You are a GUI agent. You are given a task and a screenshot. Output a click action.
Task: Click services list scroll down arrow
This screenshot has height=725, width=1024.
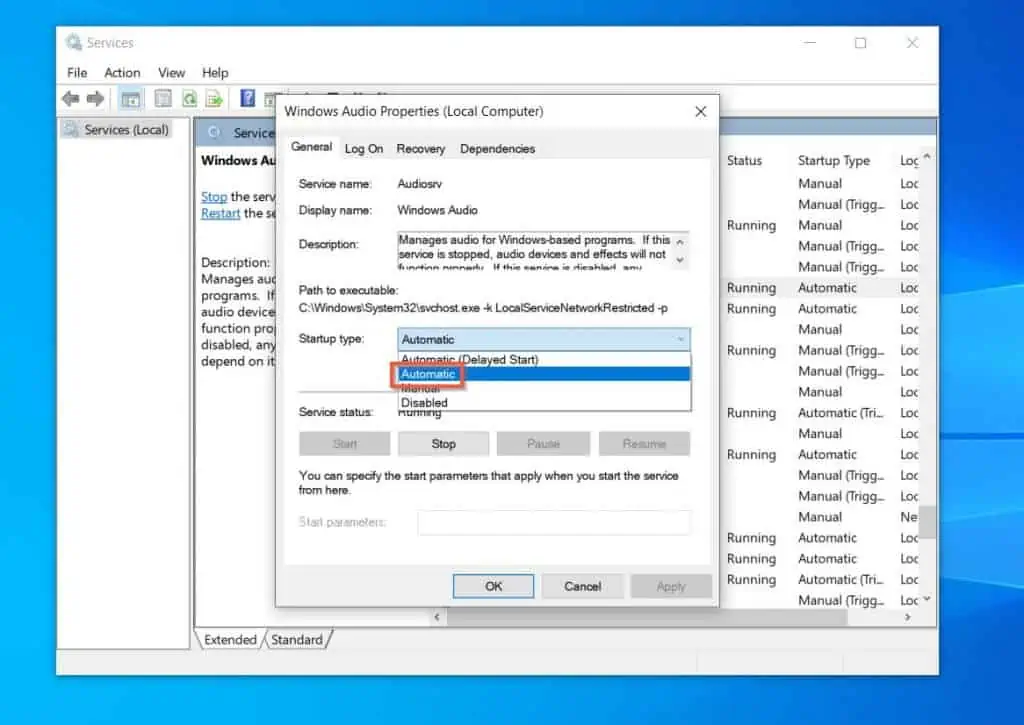click(x=927, y=598)
